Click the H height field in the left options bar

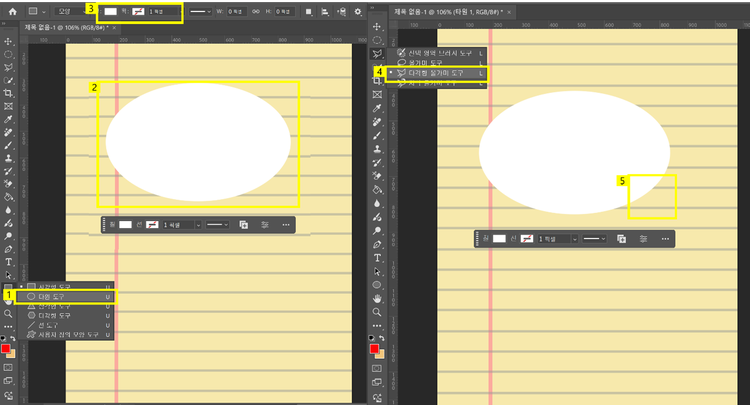click(x=284, y=11)
